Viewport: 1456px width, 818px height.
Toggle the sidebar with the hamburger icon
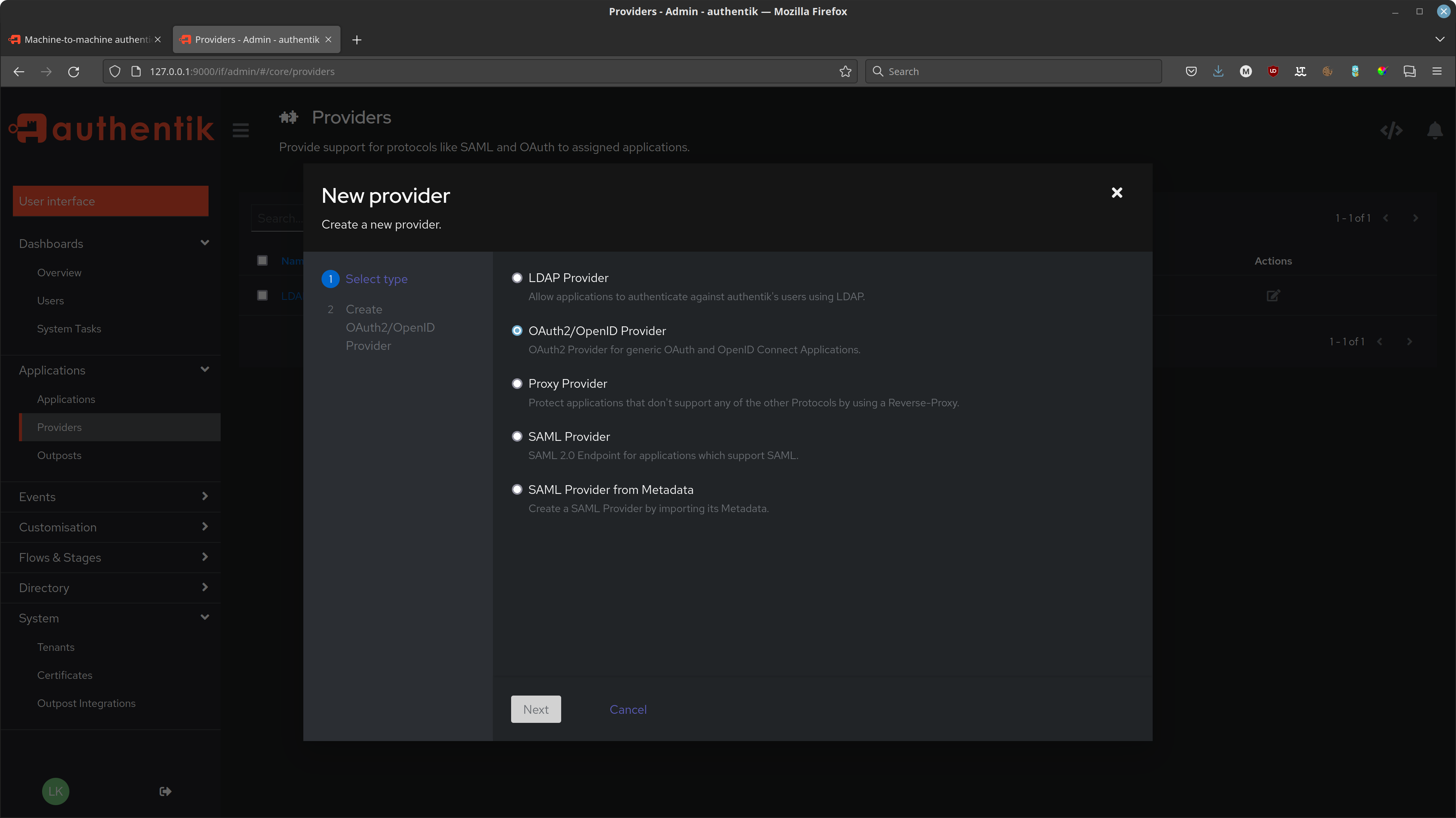click(x=240, y=130)
